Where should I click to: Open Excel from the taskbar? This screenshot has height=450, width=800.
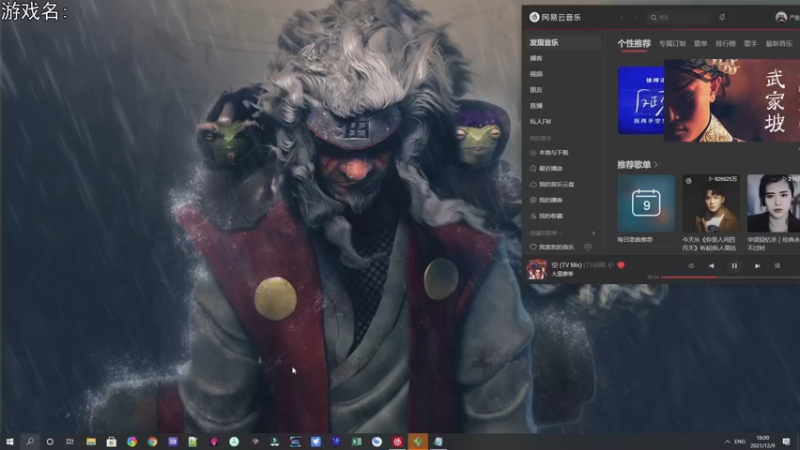pyautogui.click(x=357, y=441)
